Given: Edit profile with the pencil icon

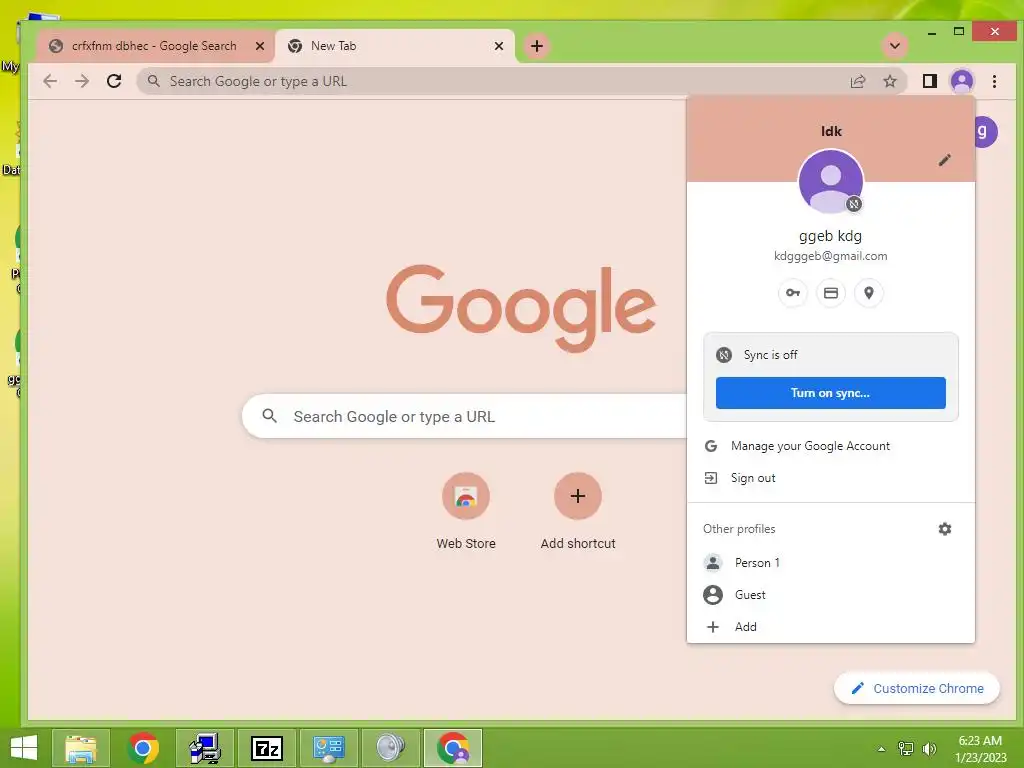Looking at the screenshot, I should pyautogui.click(x=944, y=160).
